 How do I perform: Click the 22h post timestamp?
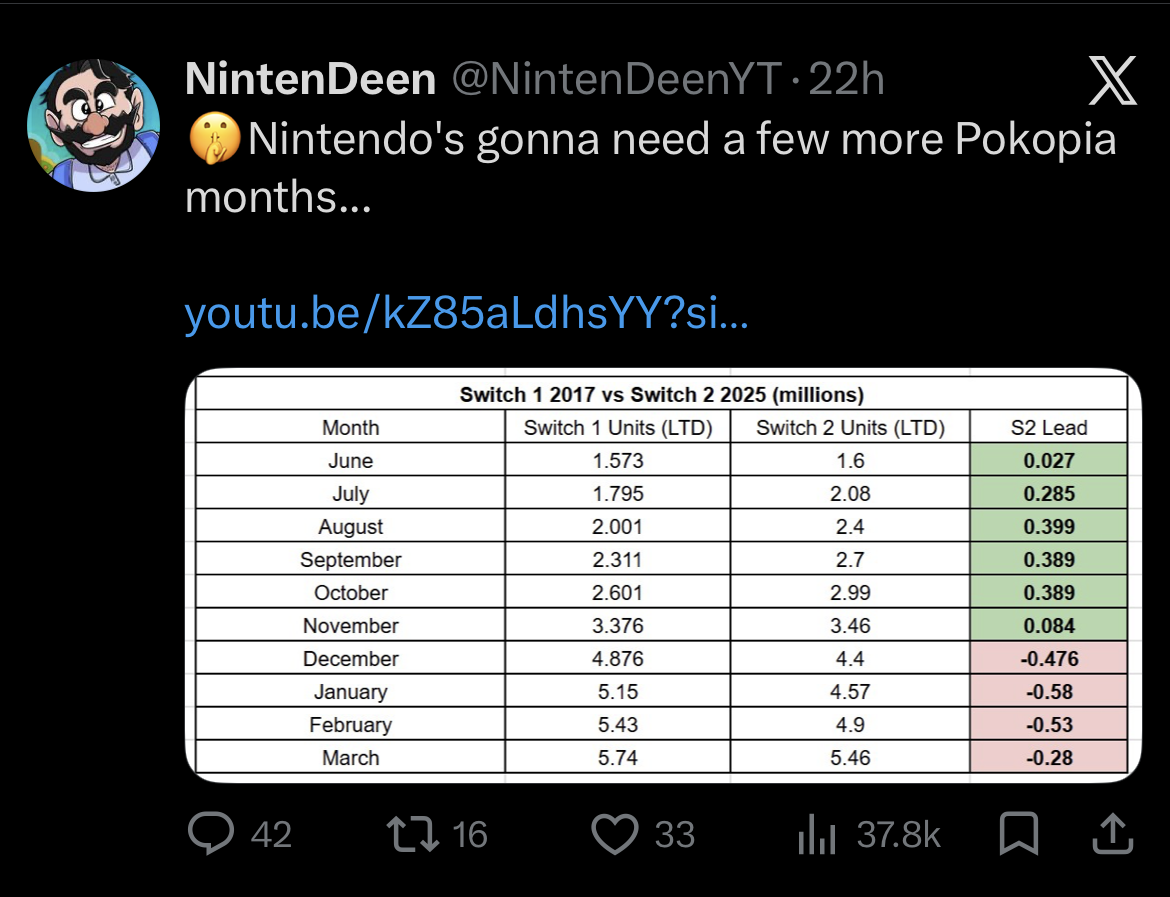[846, 81]
